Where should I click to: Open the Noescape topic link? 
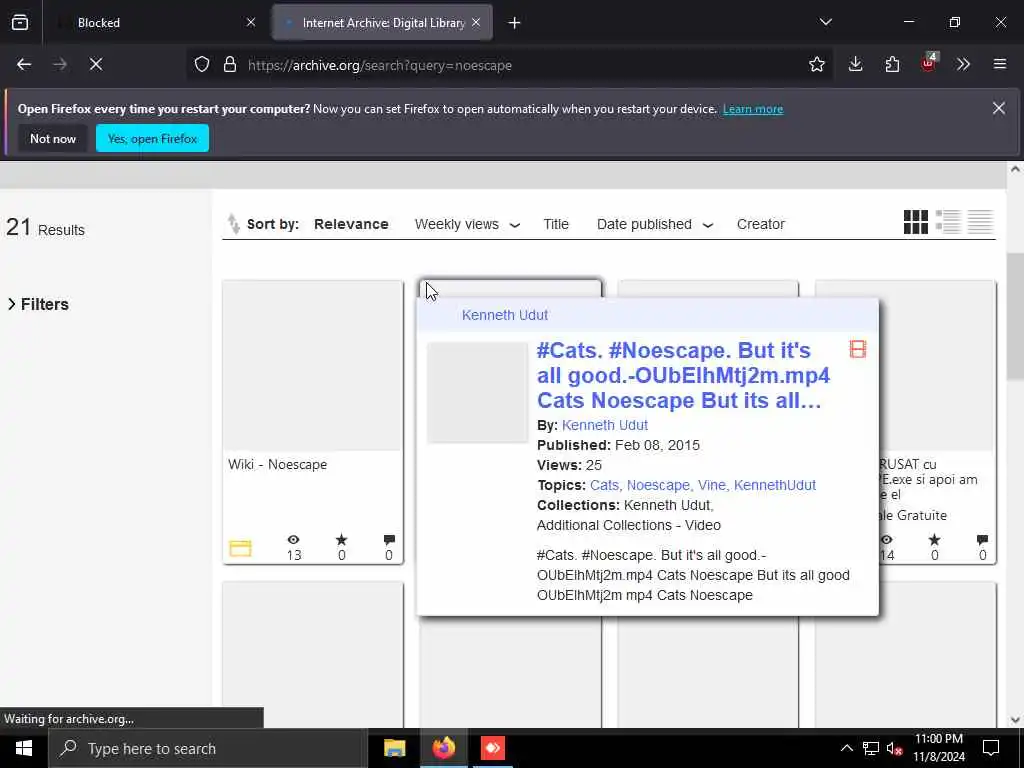tap(658, 485)
